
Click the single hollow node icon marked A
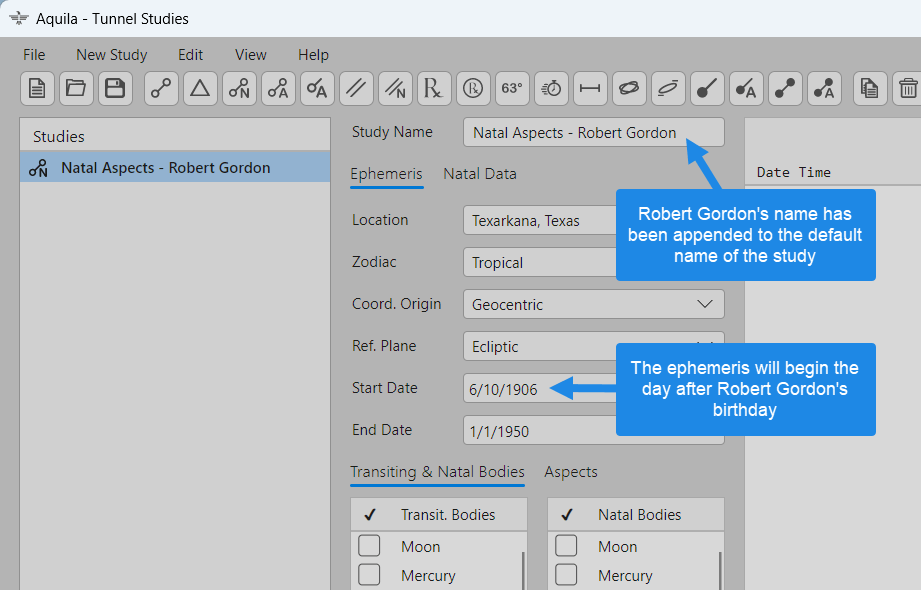(x=317, y=89)
